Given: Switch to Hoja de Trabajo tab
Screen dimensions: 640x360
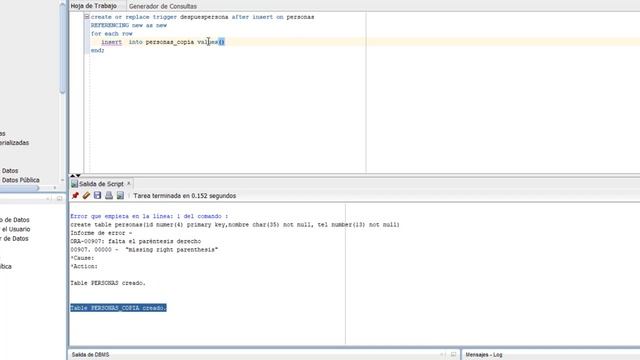Looking at the screenshot, I should [x=93, y=6].
